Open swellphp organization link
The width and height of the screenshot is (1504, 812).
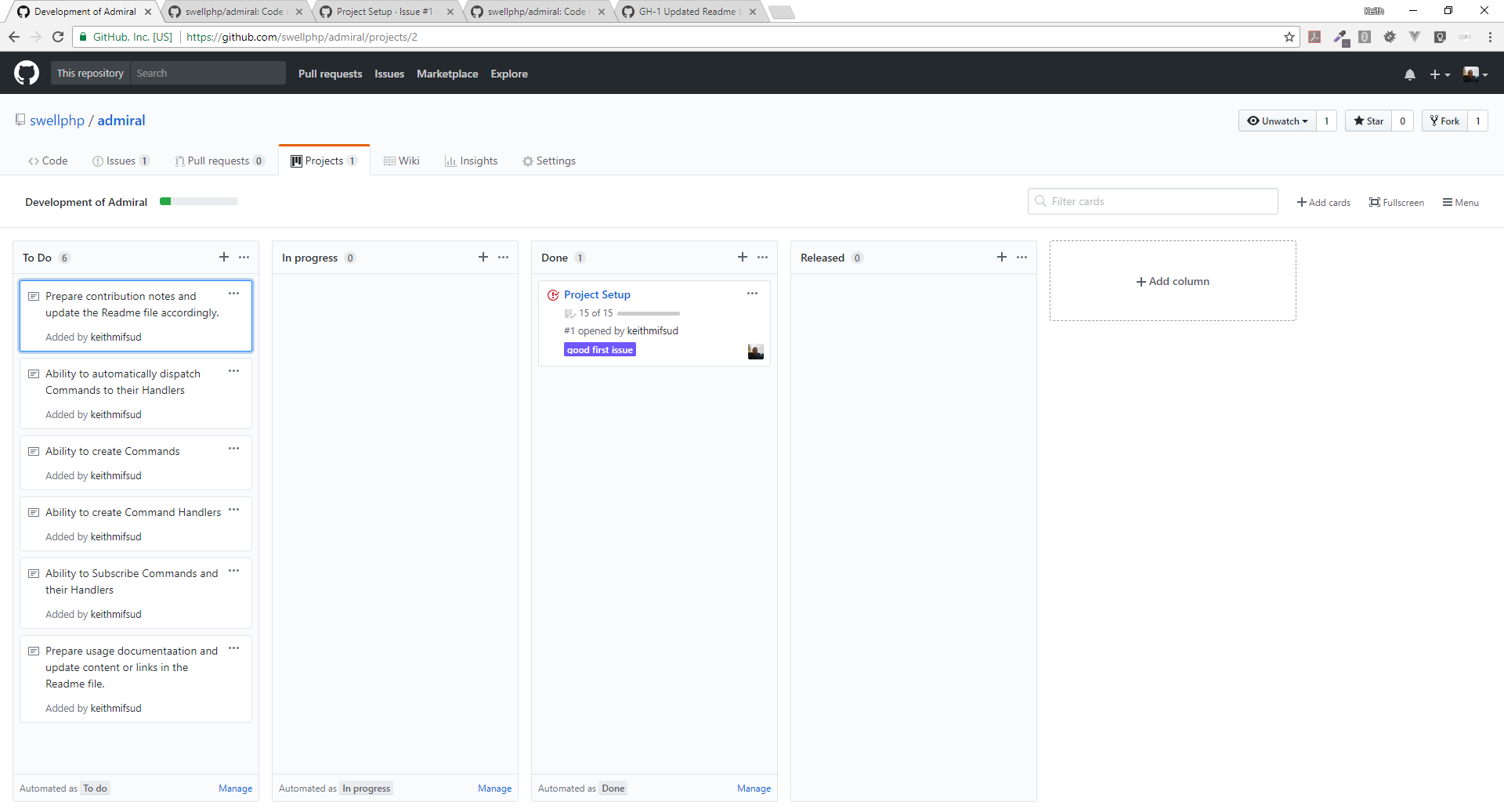click(57, 120)
